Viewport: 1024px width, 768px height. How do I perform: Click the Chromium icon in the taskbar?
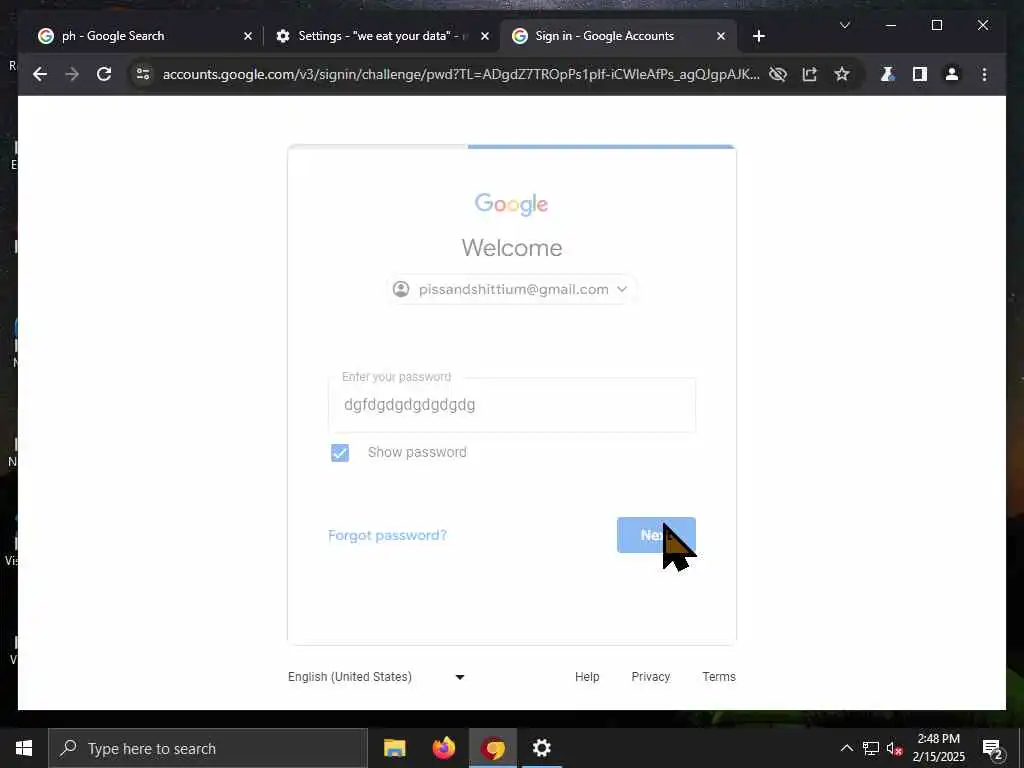point(493,748)
